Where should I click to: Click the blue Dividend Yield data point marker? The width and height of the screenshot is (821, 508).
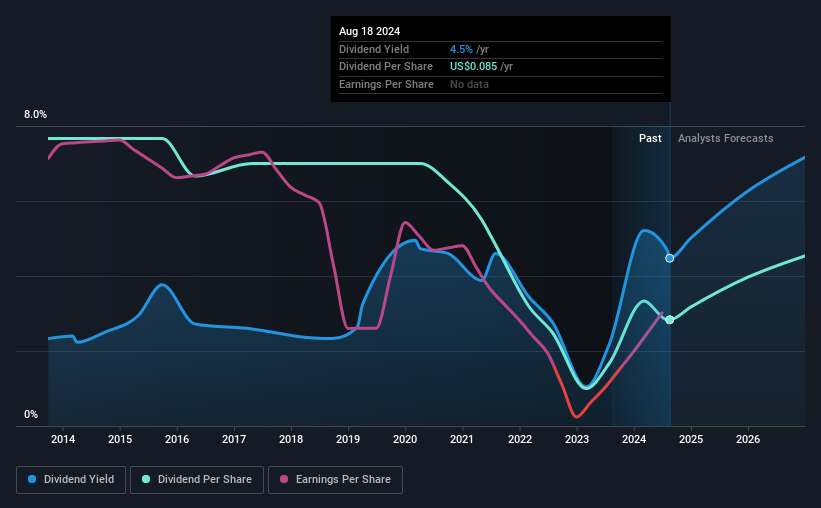[670, 258]
